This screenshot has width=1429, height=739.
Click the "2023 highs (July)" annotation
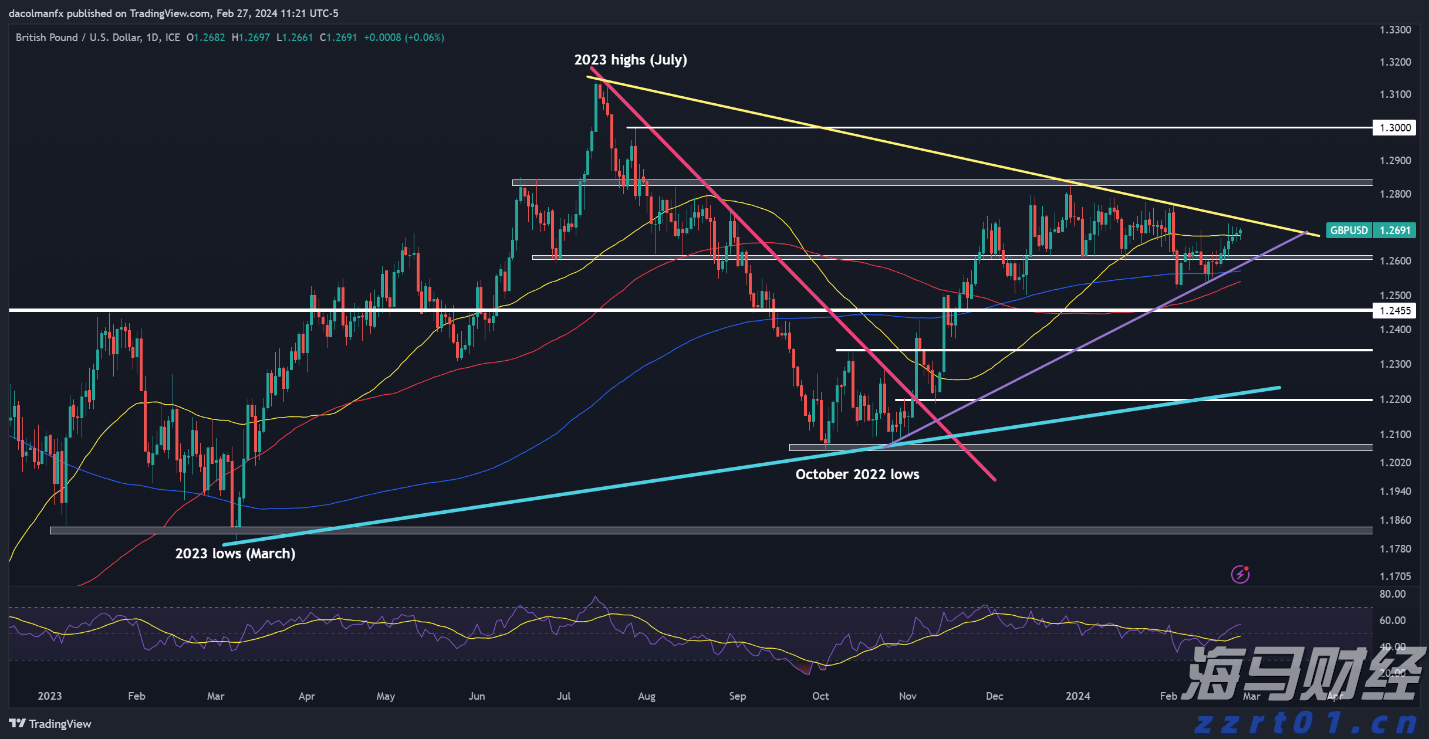(x=630, y=60)
